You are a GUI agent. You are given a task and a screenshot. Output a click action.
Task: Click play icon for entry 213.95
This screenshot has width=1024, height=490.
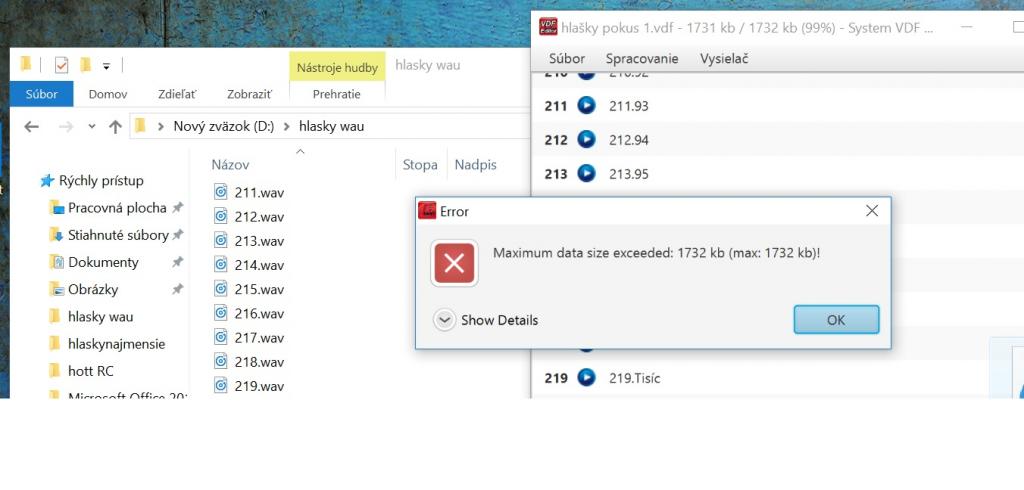(x=586, y=173)
